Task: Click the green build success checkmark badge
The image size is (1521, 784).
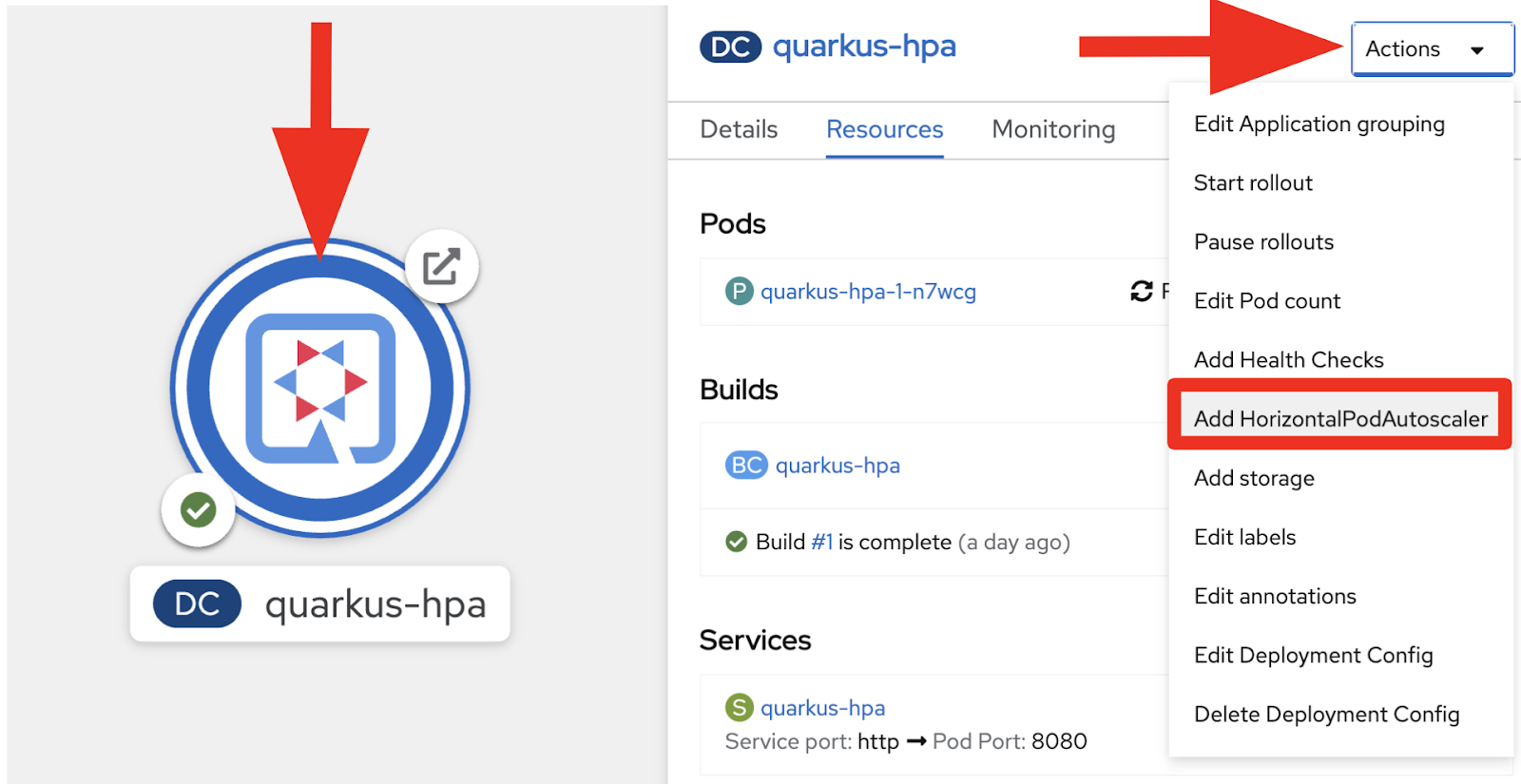Action: click(199, 510)
